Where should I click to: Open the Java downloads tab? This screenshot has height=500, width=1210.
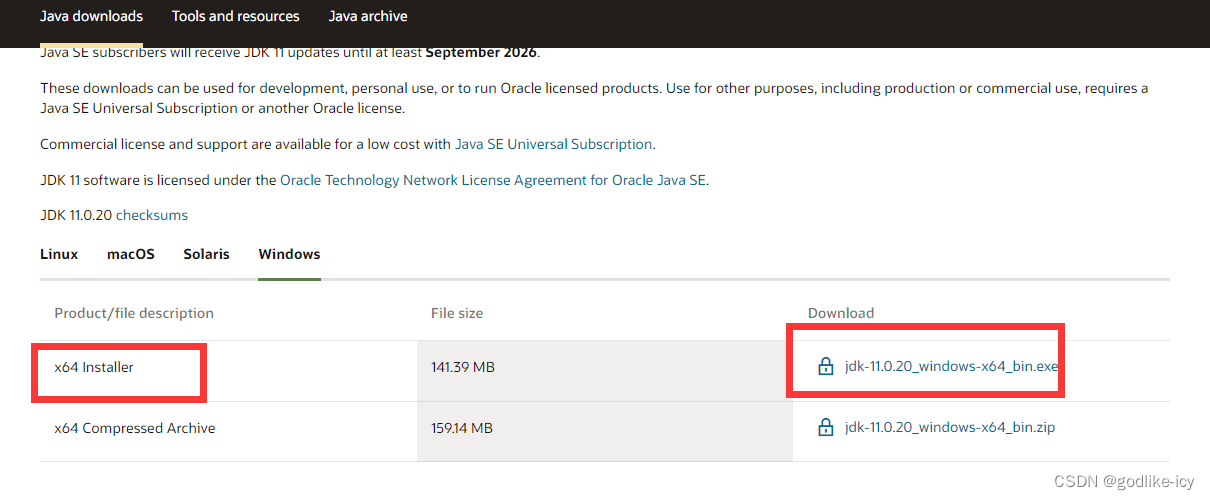coord(91,16)
